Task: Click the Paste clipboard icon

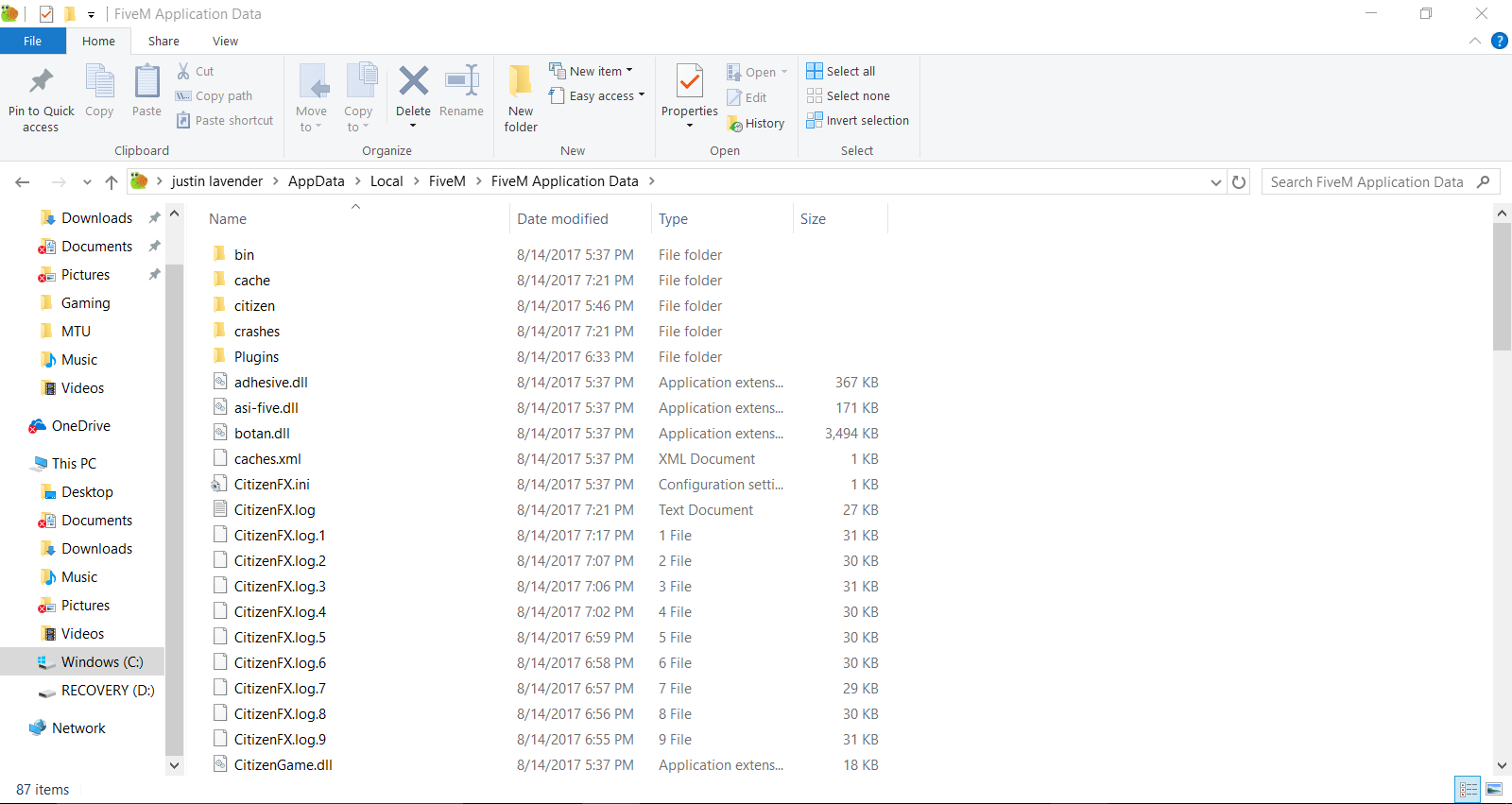Action: point(146,82)
